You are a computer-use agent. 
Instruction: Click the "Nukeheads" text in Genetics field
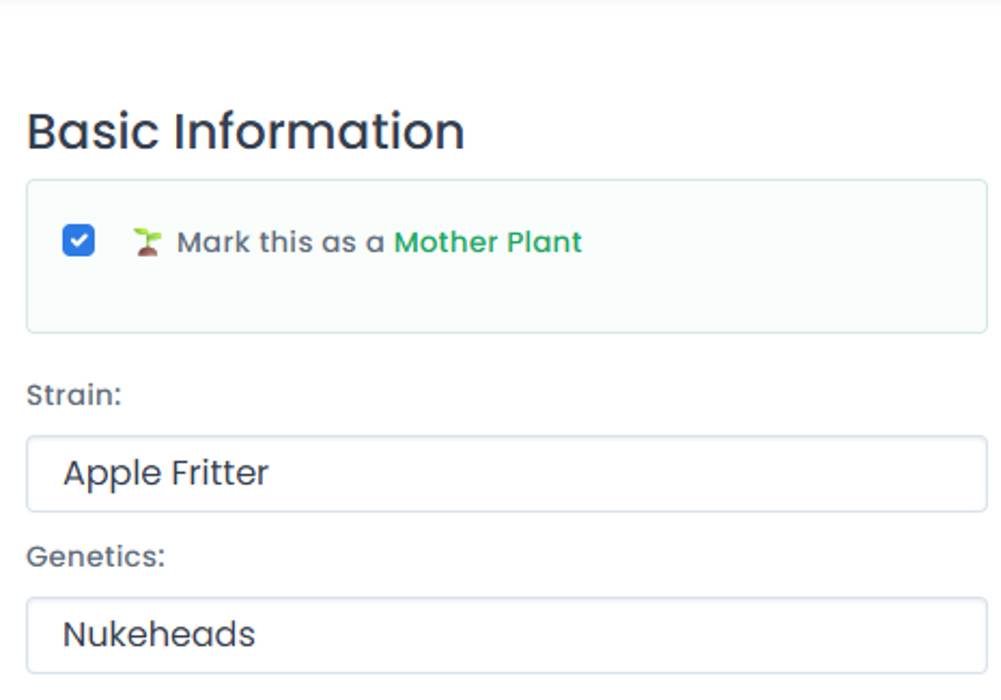point(159,635)
